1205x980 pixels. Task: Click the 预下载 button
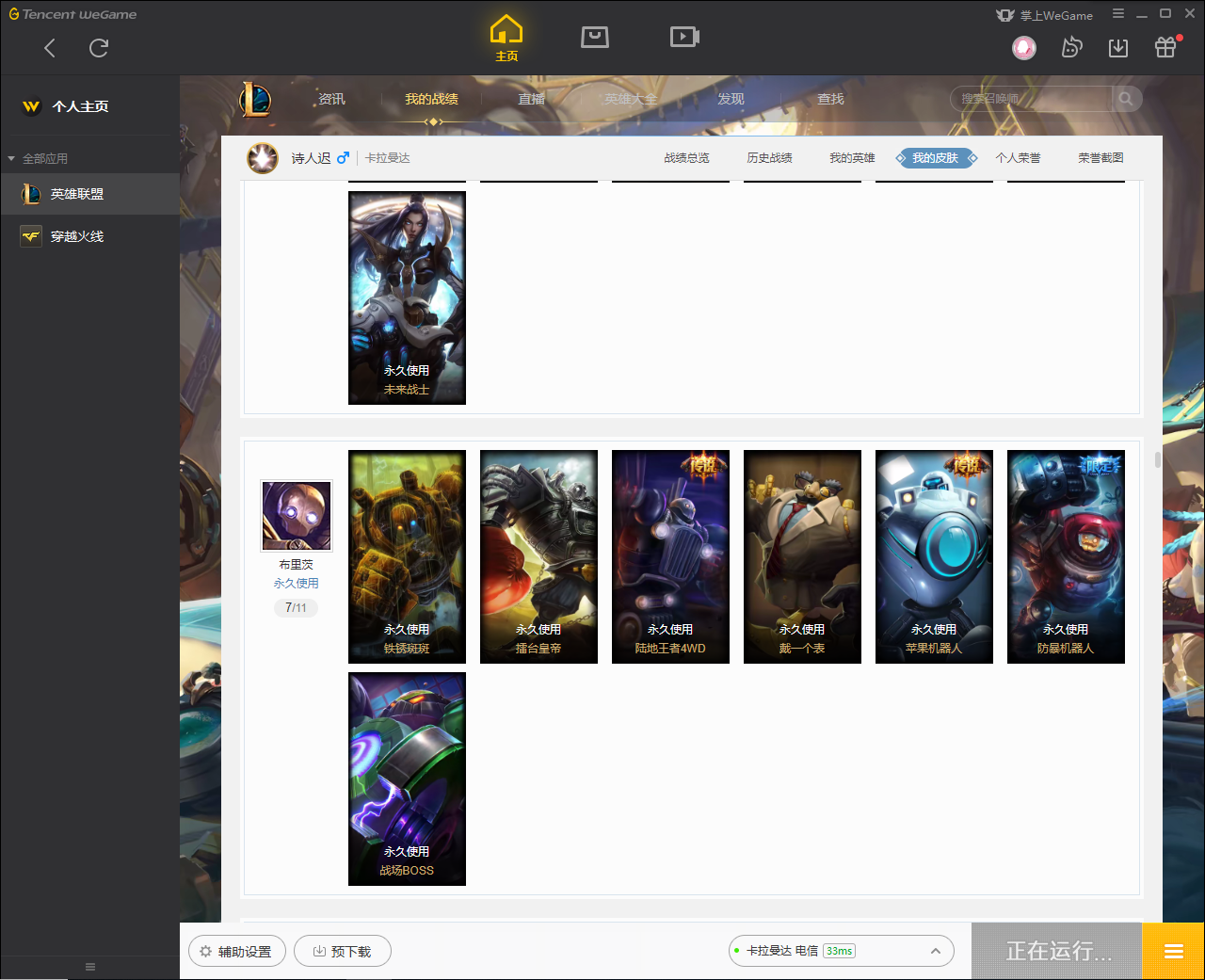tap(343, 951)
